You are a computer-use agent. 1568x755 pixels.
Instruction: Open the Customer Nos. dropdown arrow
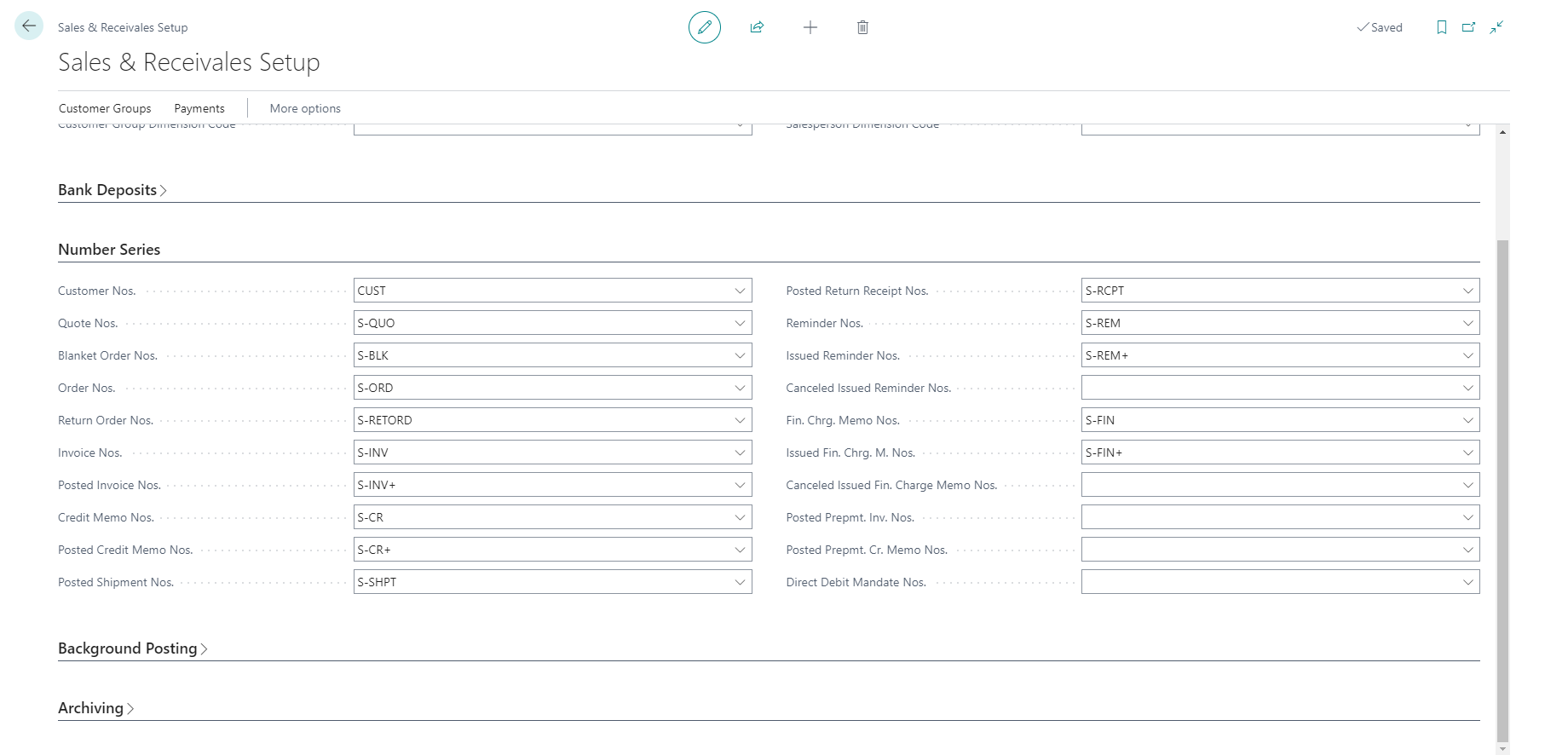click(x=740, y=291)
